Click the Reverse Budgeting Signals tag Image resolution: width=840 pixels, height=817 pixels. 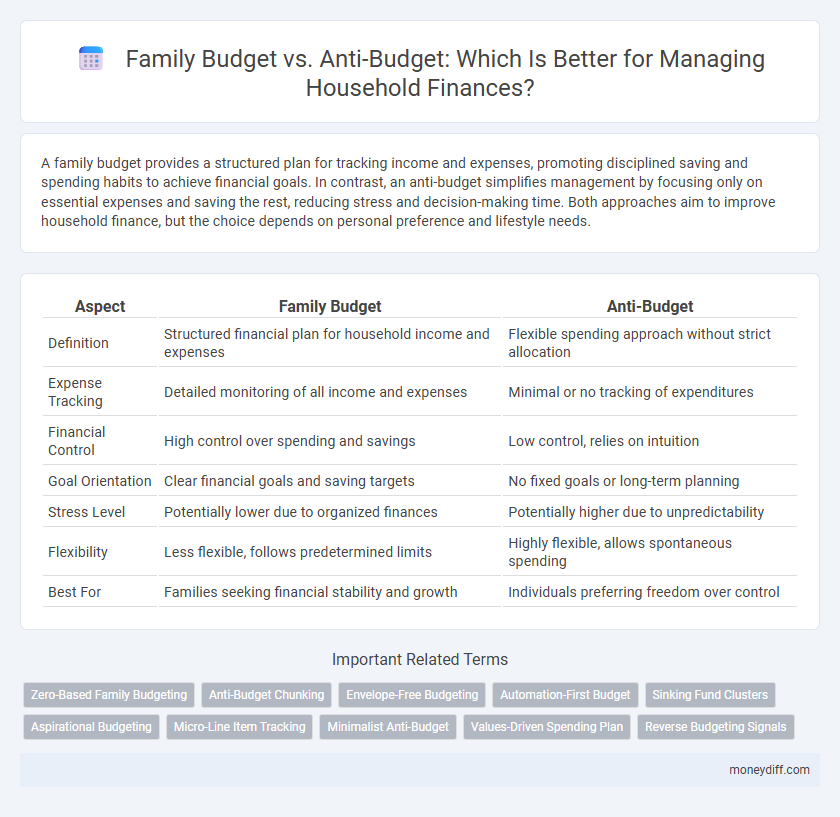[x=716, y=727]
